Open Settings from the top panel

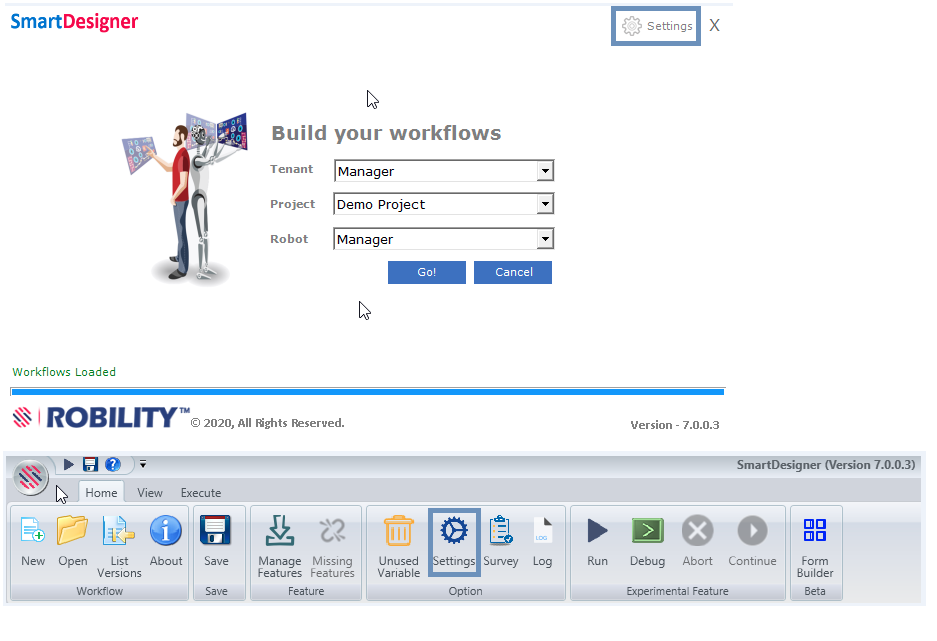(x=655, y=25)
